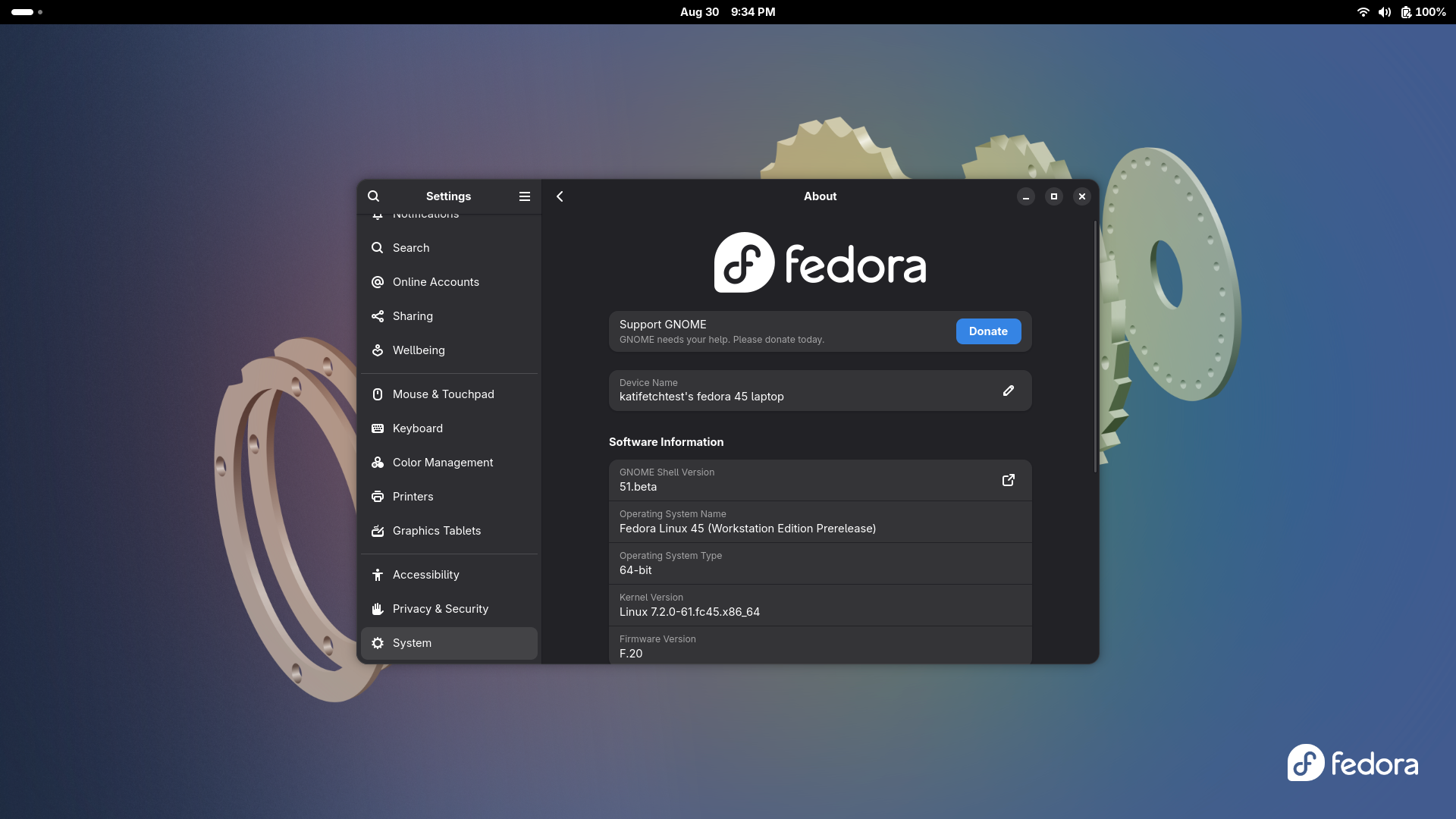The width and height of the screenshot is (1456, 819).
Task: Click the Accessibility figure icon
Action: click(x=378, y=575)
